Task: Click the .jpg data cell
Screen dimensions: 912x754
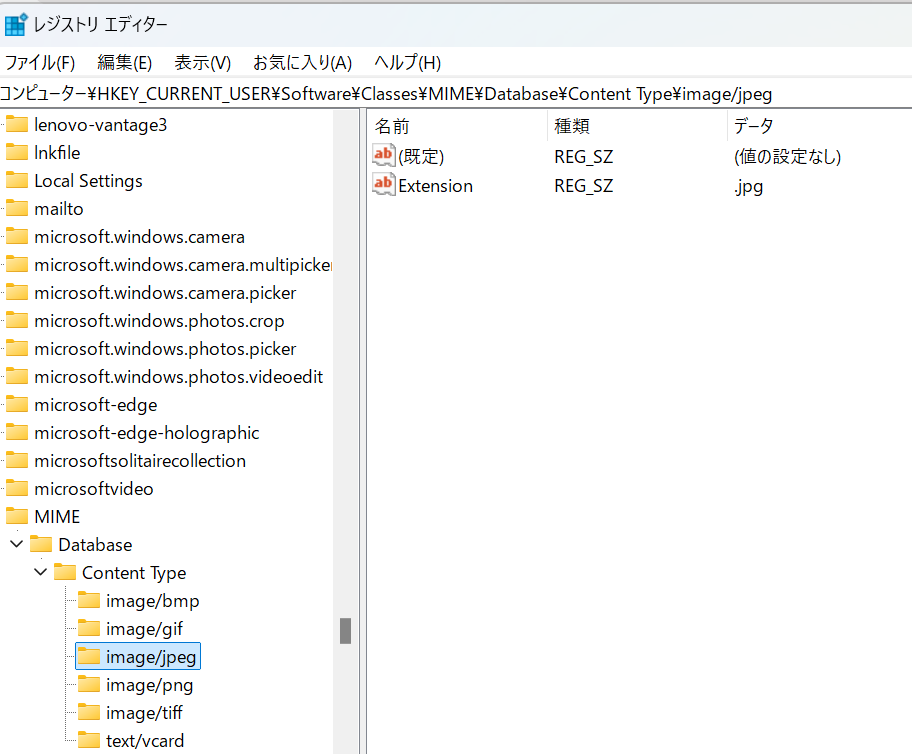Action: (x=749, y=186)
